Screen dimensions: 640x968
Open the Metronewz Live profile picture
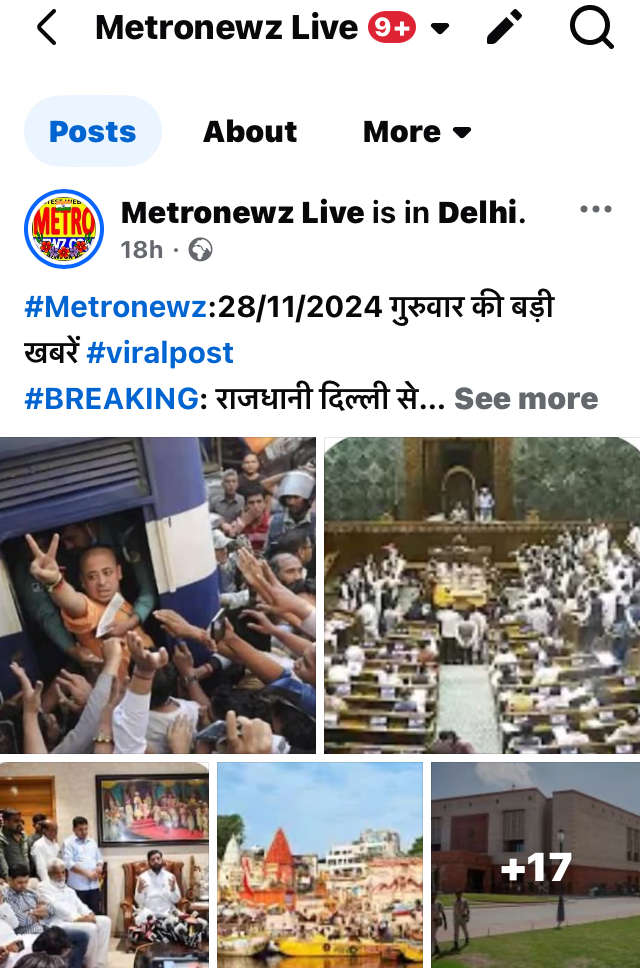click(x=64, y=229)
